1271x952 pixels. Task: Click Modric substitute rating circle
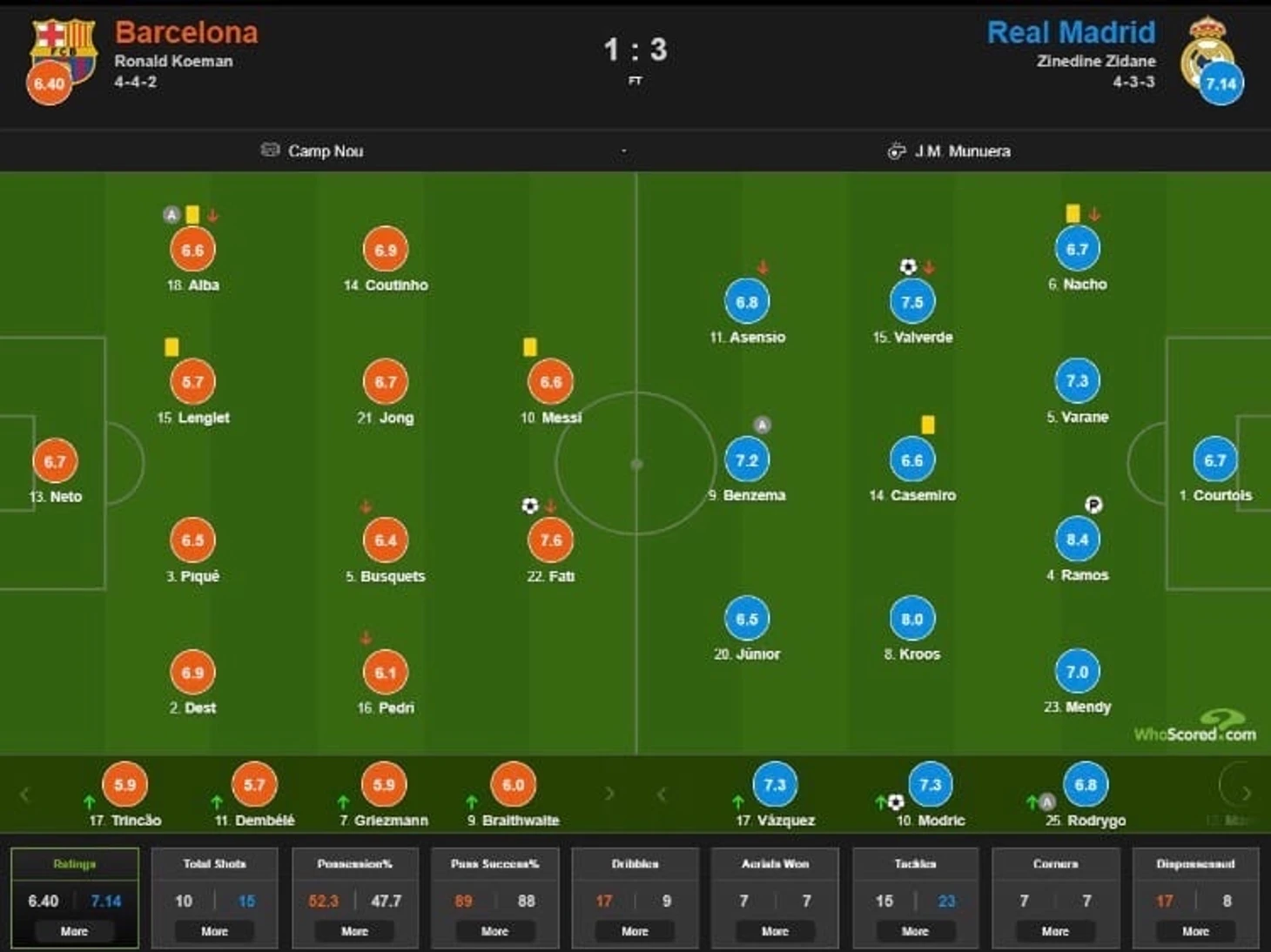(x=930, y=785)
